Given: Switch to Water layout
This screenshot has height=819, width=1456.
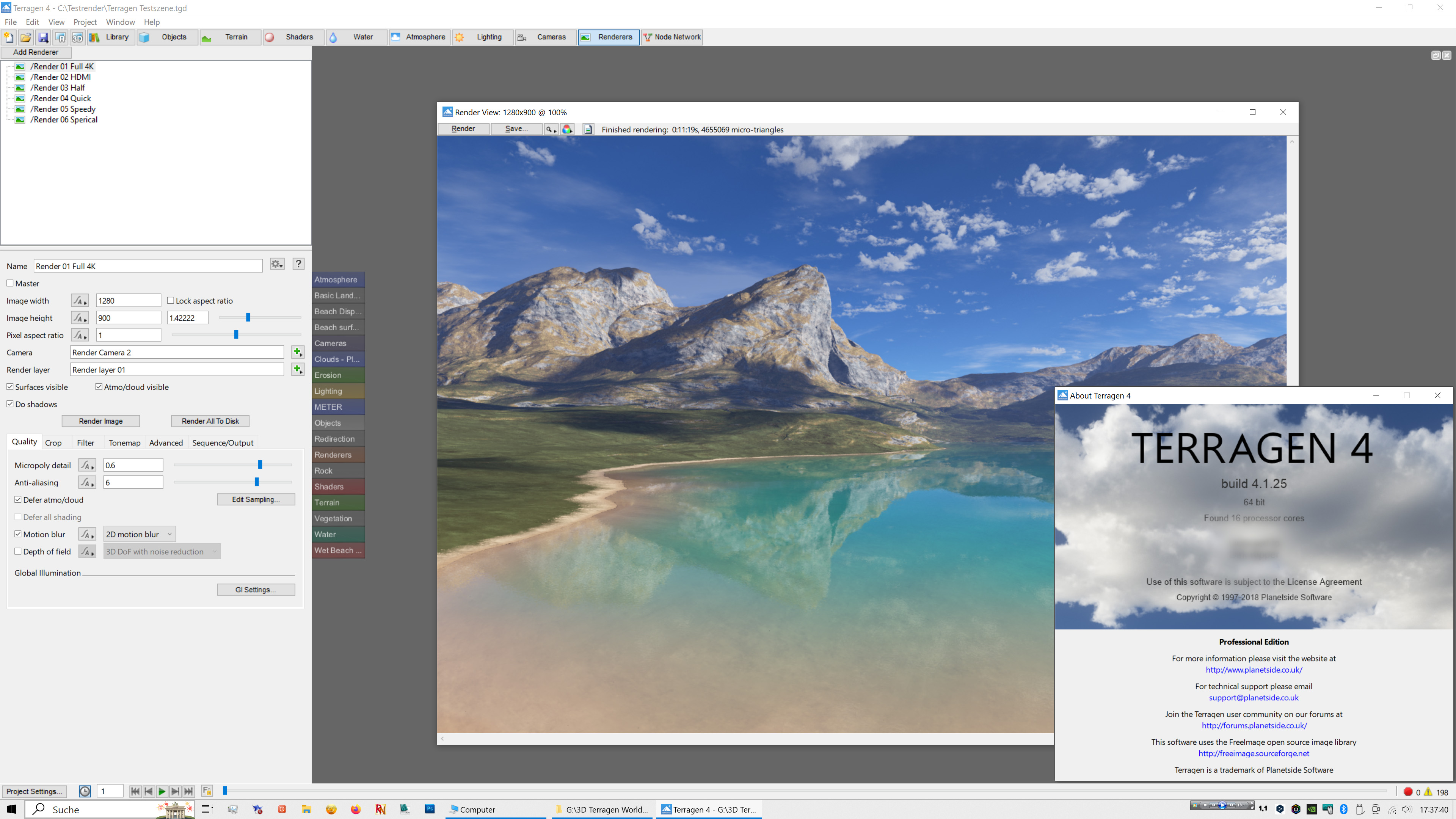Looking at the screenshot, I should [x=357, y=37].
